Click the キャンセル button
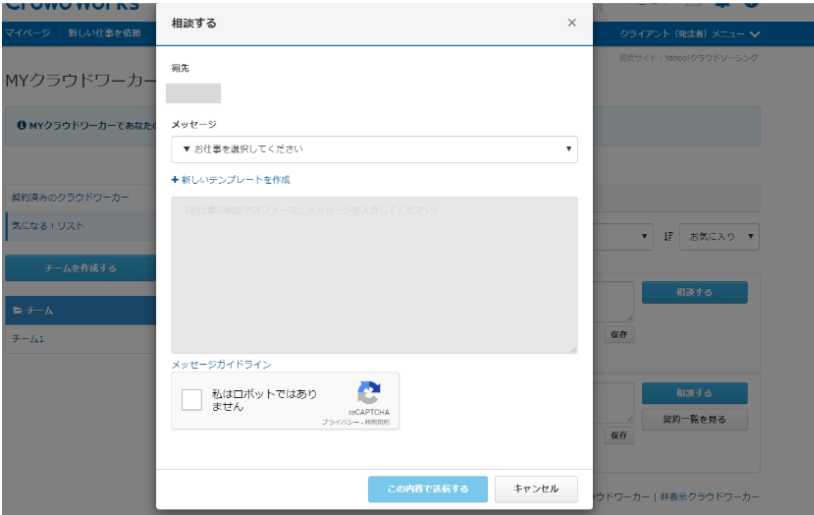814x515 pixels. 535,489
